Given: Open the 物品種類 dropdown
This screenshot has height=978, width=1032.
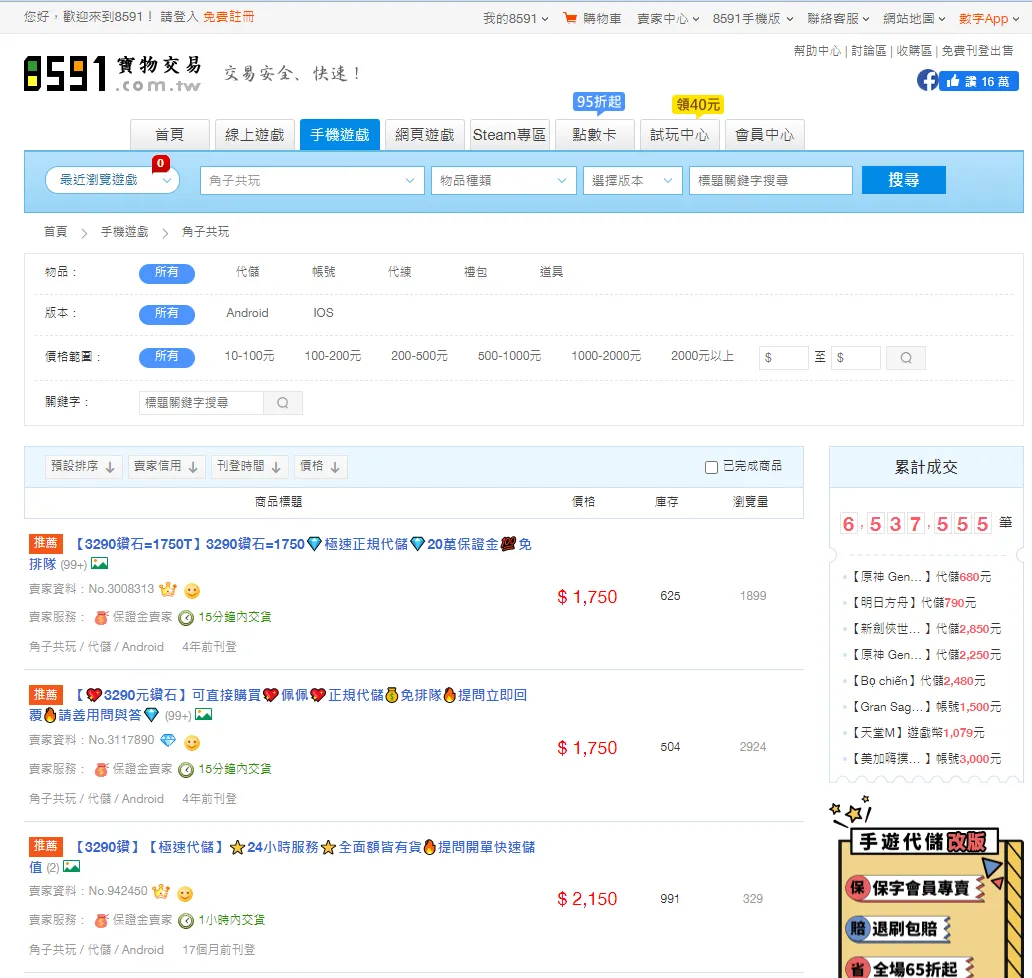Looking at the screenshot, I should (503, 180).
